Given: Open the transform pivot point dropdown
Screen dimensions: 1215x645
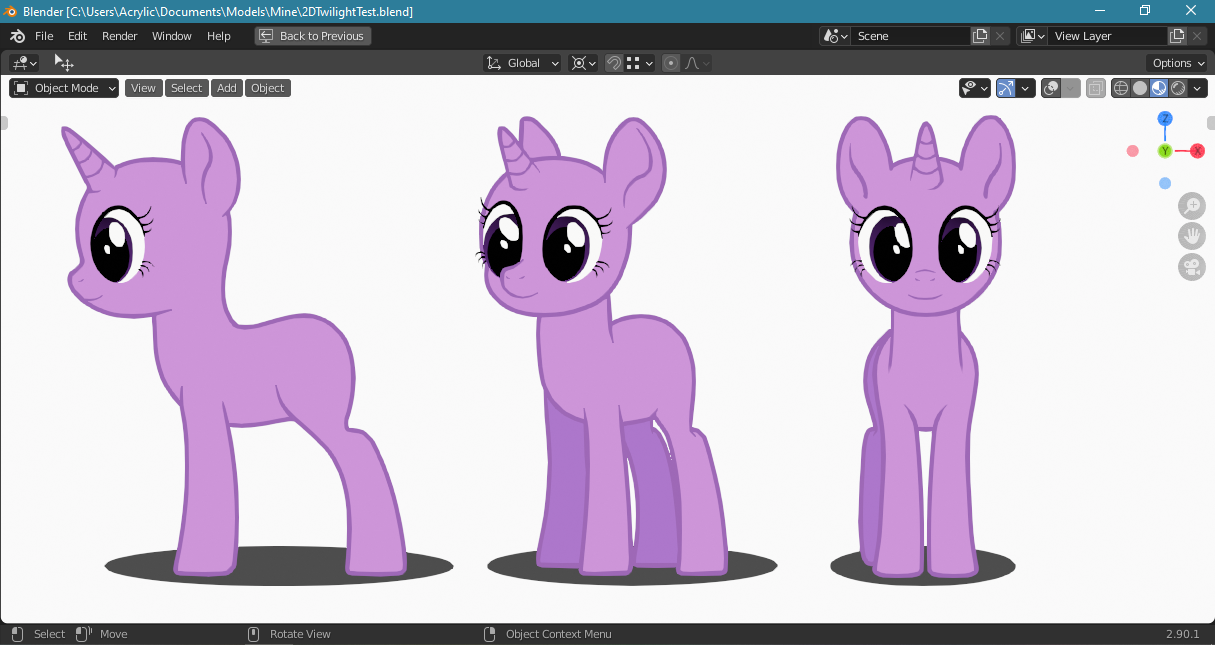Looking at the screenshot, I should click(x=583, y=63).
